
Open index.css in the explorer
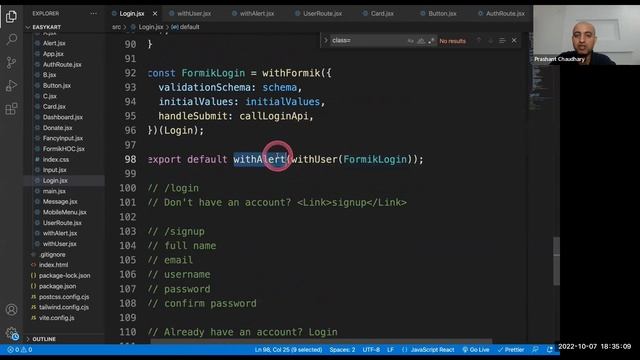click(x=56, y=159)
